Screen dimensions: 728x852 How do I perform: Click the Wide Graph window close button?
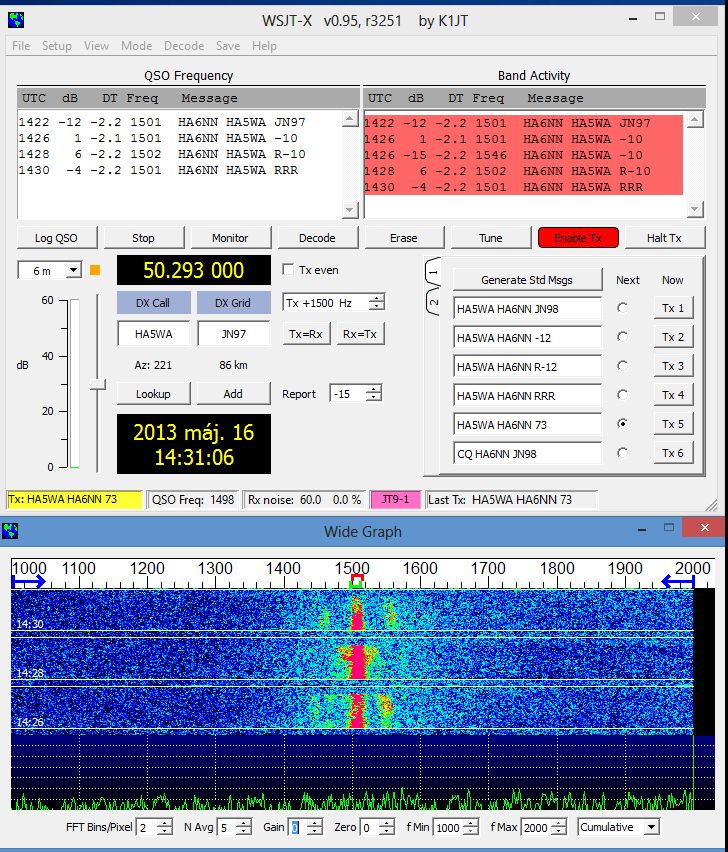704,528
